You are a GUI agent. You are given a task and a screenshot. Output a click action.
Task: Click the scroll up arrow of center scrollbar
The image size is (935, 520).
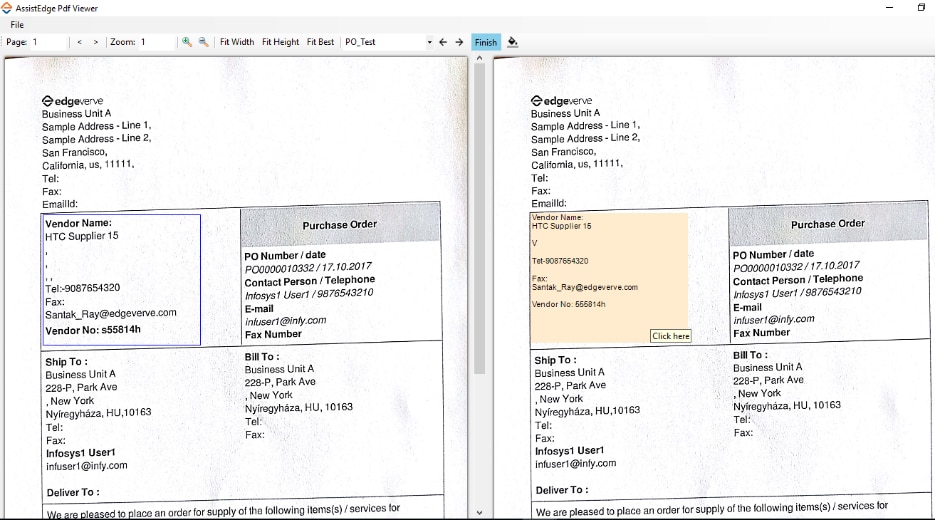[x=479, y=58]
